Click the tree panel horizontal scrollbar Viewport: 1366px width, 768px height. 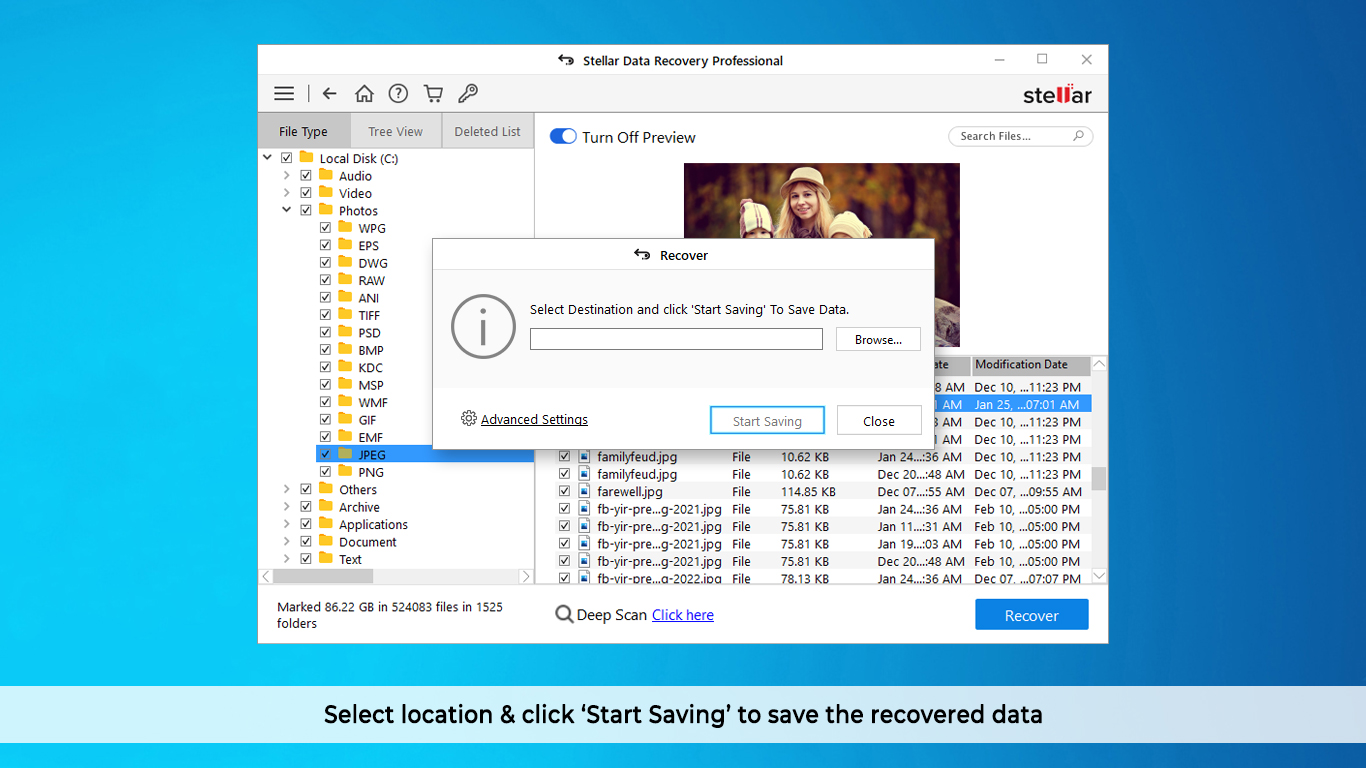(x=323, y=577)
